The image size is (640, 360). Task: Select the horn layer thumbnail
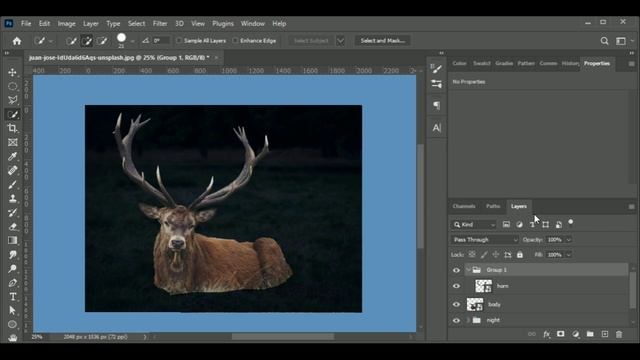click(484, 286)
